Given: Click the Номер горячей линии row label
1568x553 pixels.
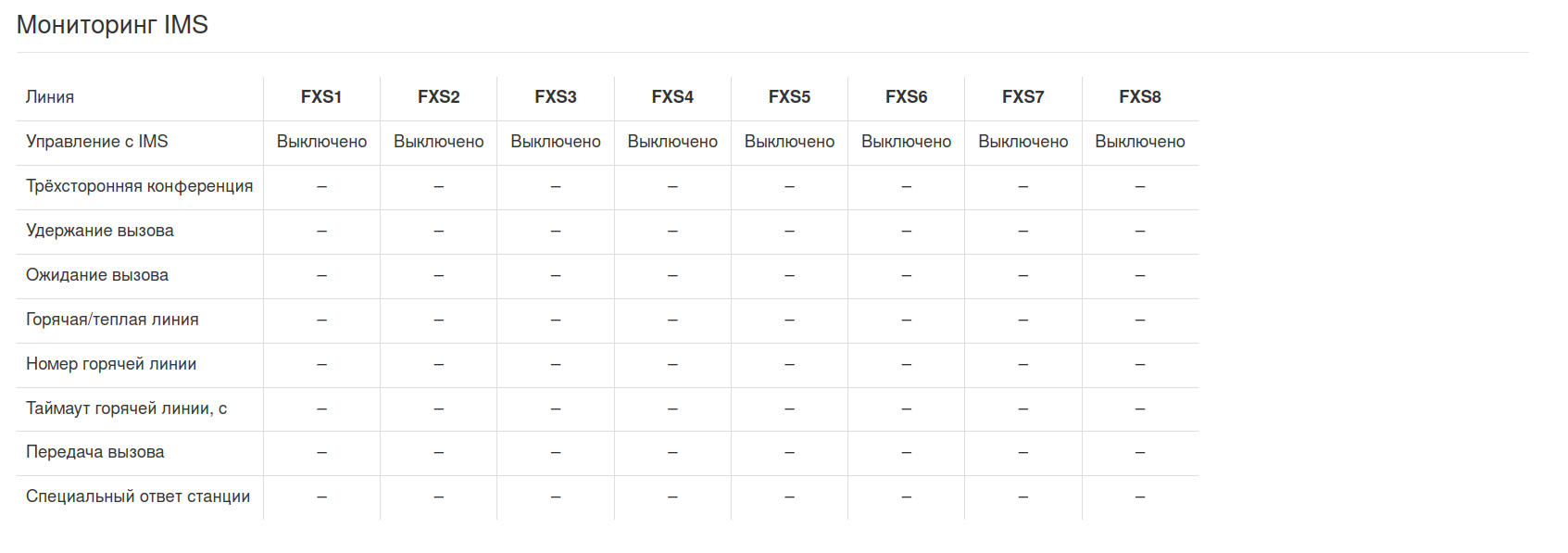Looking at the screenshot, I should 111,364.
